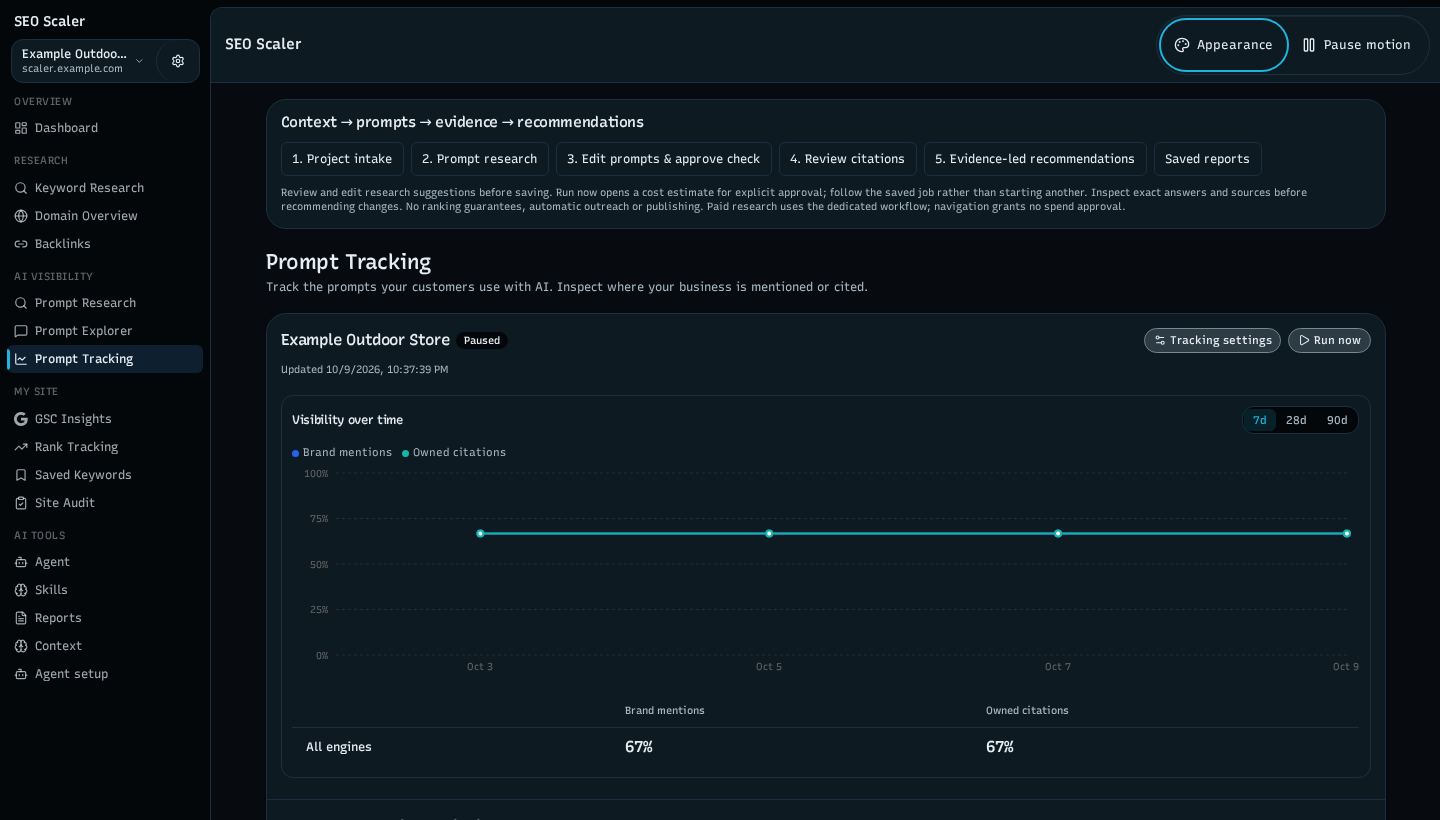Open the Appearance menu

click(x=1224, y=45)
